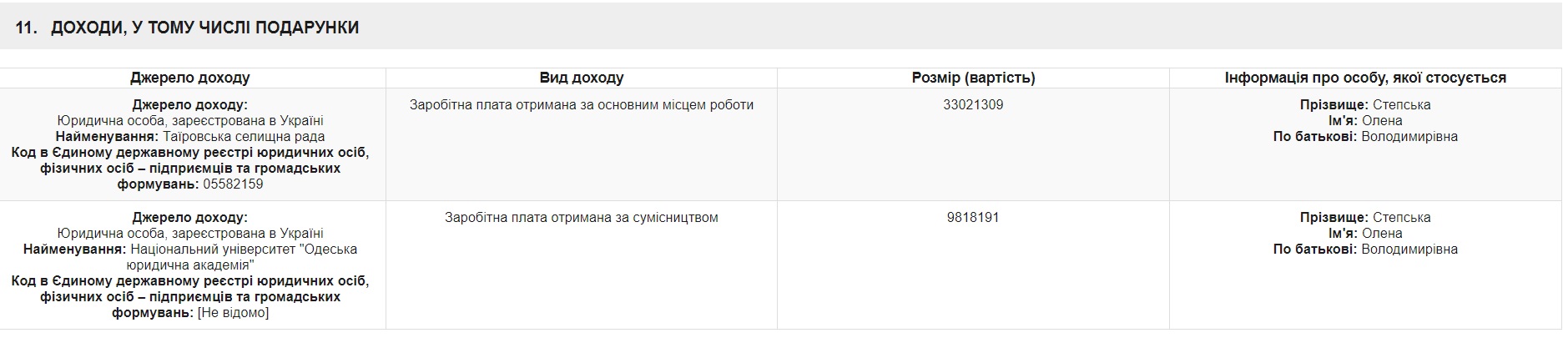Click the income amount 9818191
Image resolution: width=1568 pixels, height=348 pixels.
973,218
